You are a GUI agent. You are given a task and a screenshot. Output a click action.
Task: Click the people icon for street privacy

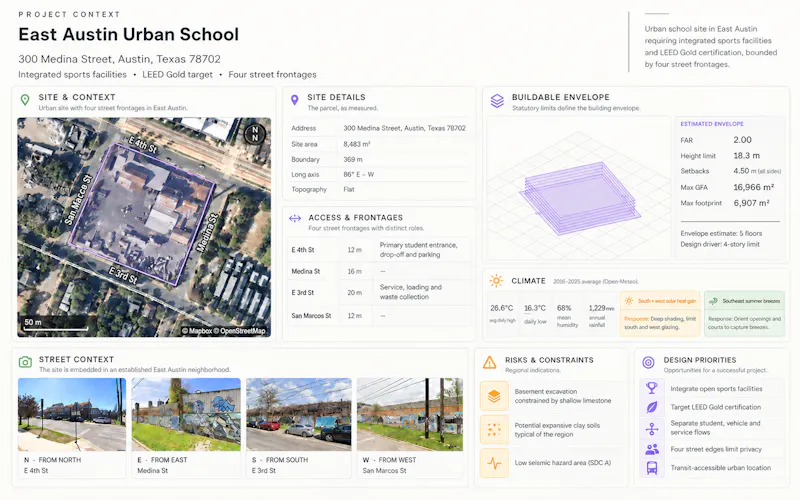click(652, 449)
